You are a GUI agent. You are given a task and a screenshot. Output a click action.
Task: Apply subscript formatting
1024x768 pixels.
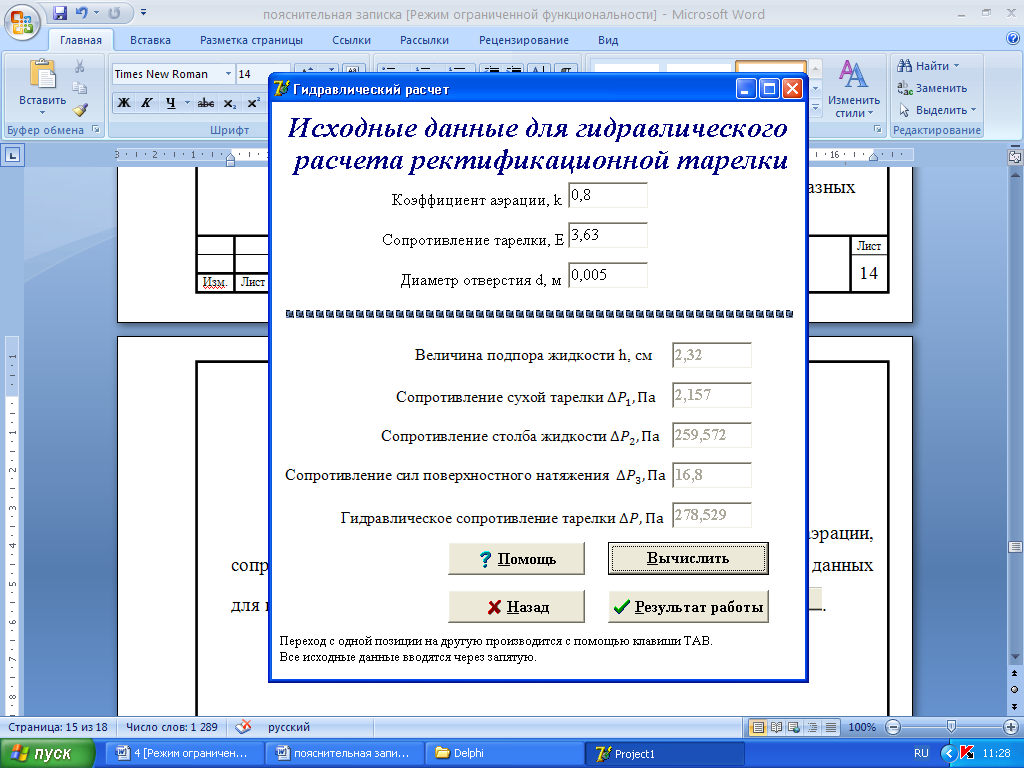[229, 103]
